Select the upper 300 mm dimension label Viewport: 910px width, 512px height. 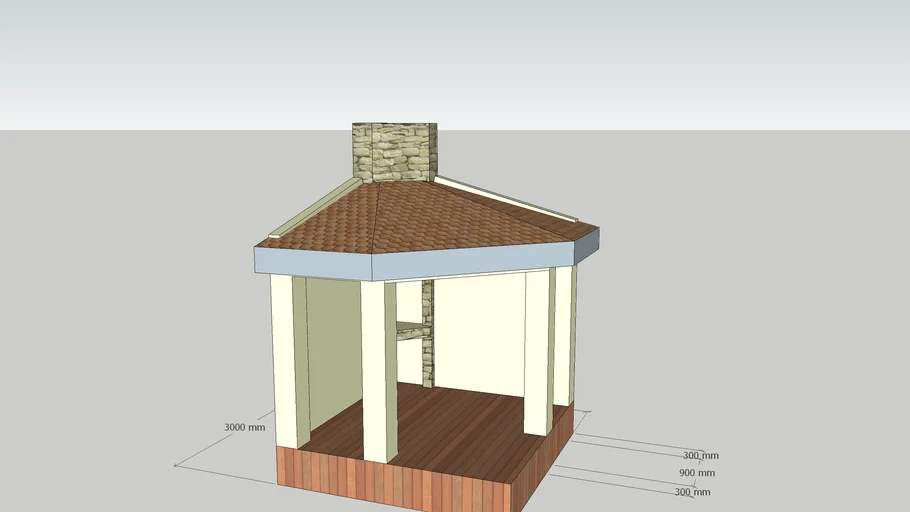click(x=700, y=456)
